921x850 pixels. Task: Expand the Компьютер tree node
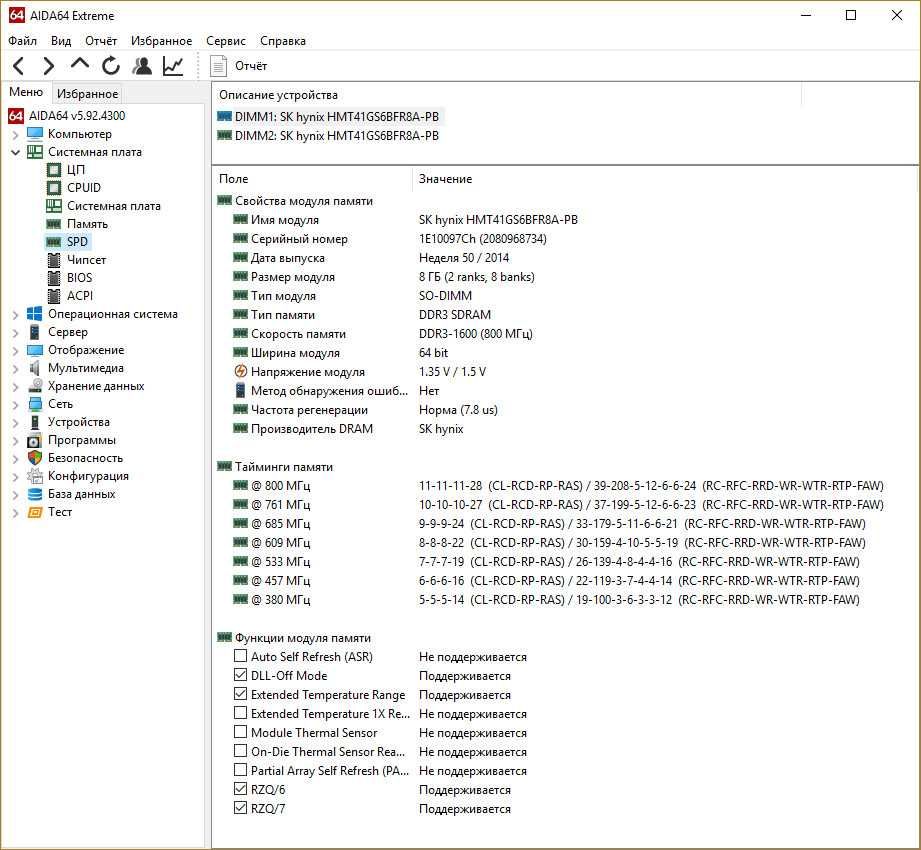pos(16,135)
